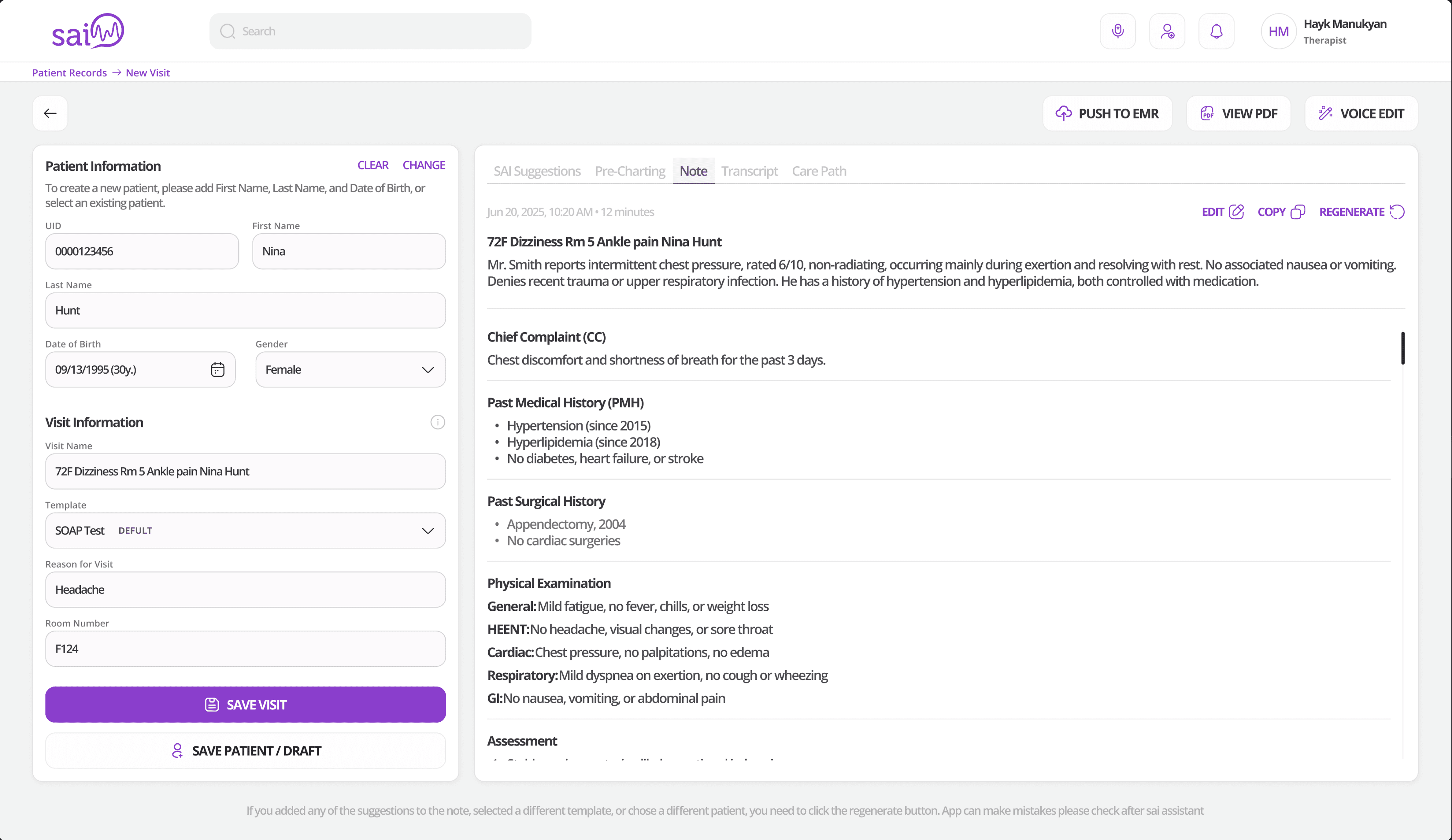Click the search magnifier icon
Viewport: 1452px width, 840px height.
pos(228,31)
